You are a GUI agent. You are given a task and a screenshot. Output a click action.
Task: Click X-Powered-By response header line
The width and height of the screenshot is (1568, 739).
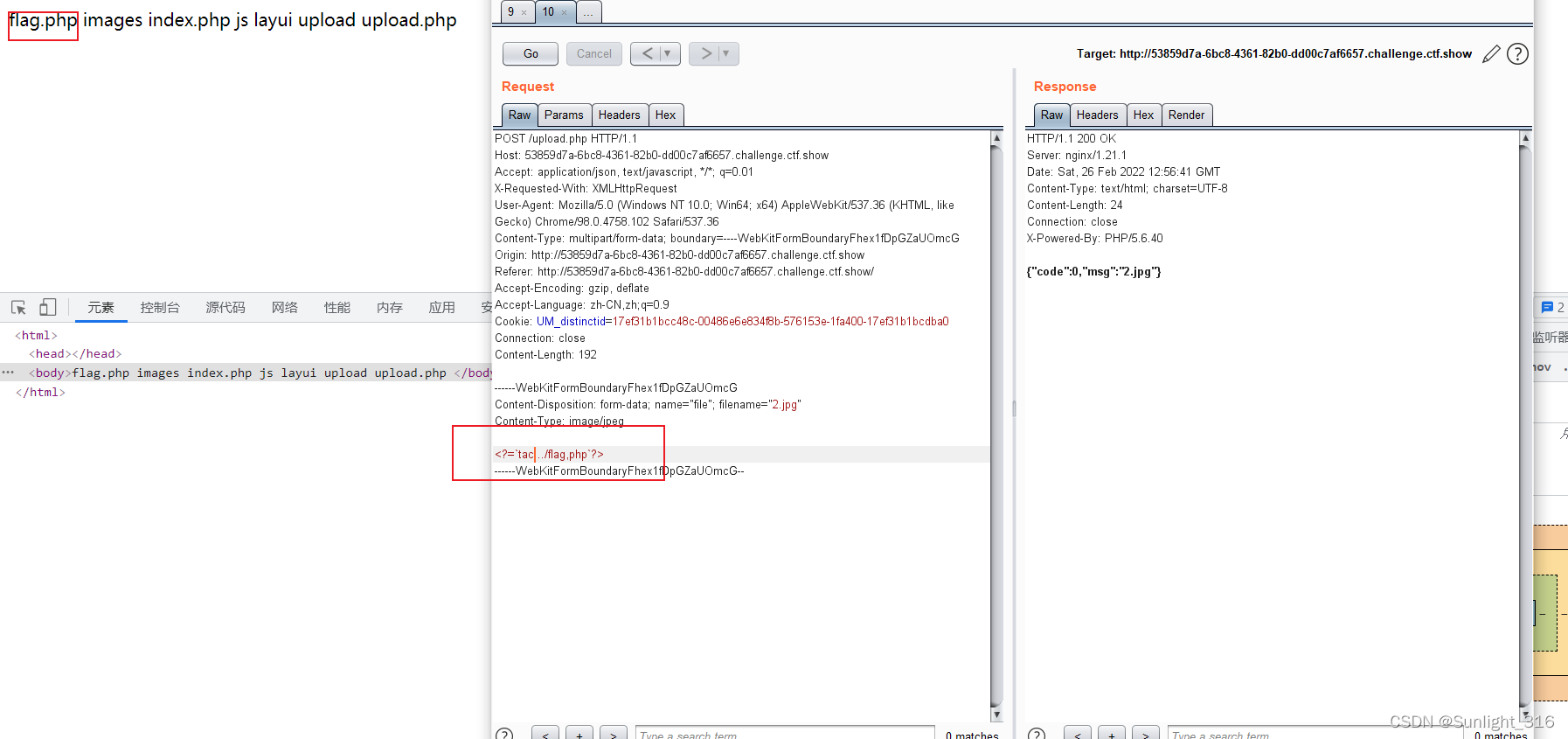point(1094,238)
